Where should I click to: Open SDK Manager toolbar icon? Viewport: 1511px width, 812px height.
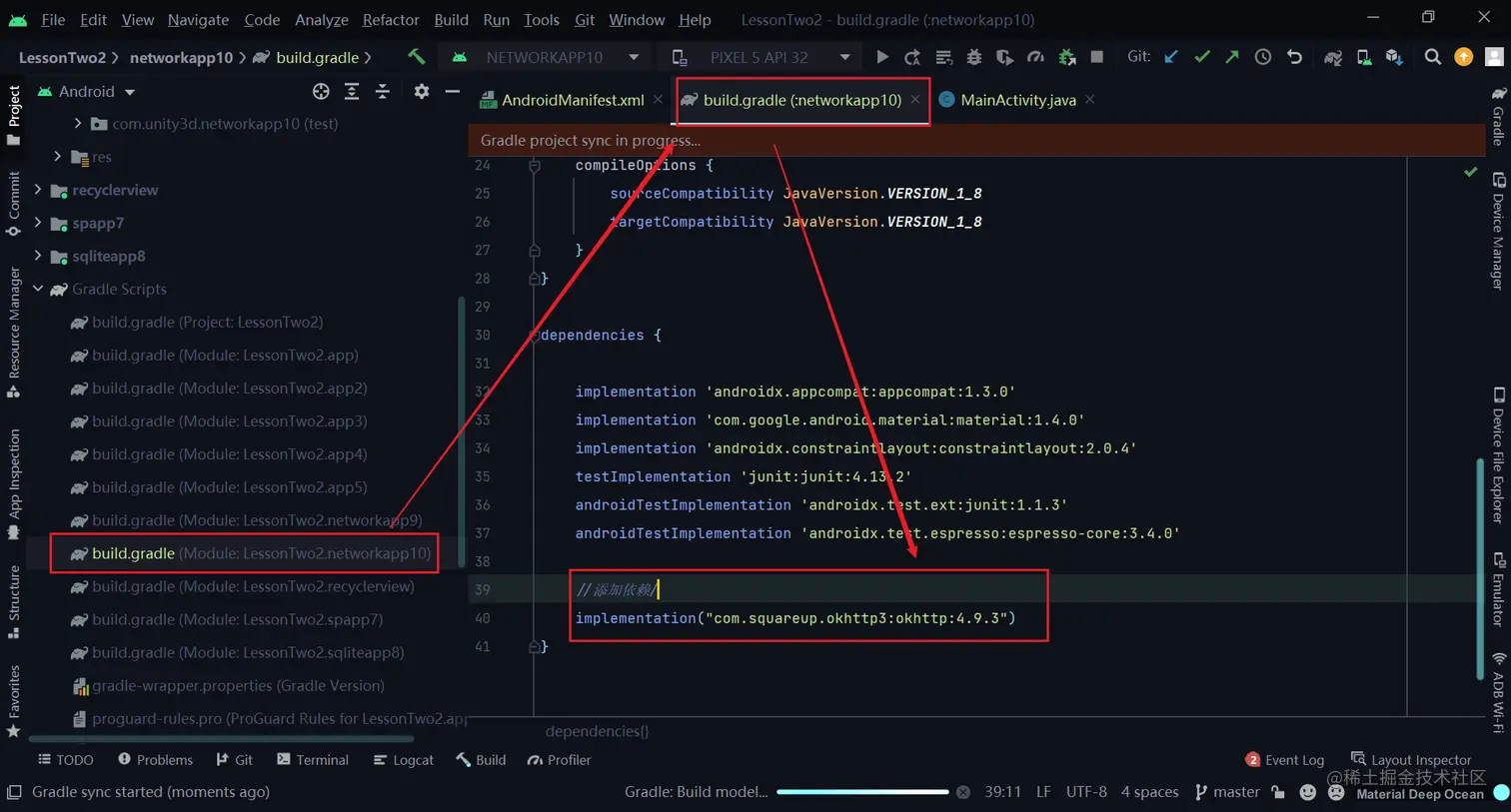pyautogui.click(x=1394, y=57)
